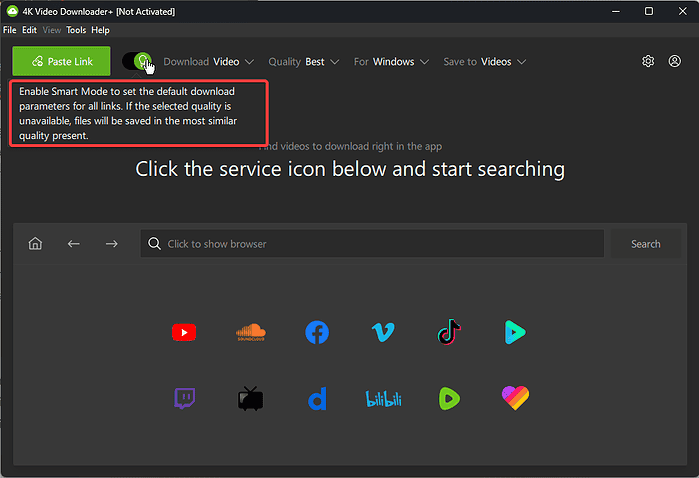Screen dimensions: 699x478
Task: Click the Twitch service icon
Action: (184, 399)
